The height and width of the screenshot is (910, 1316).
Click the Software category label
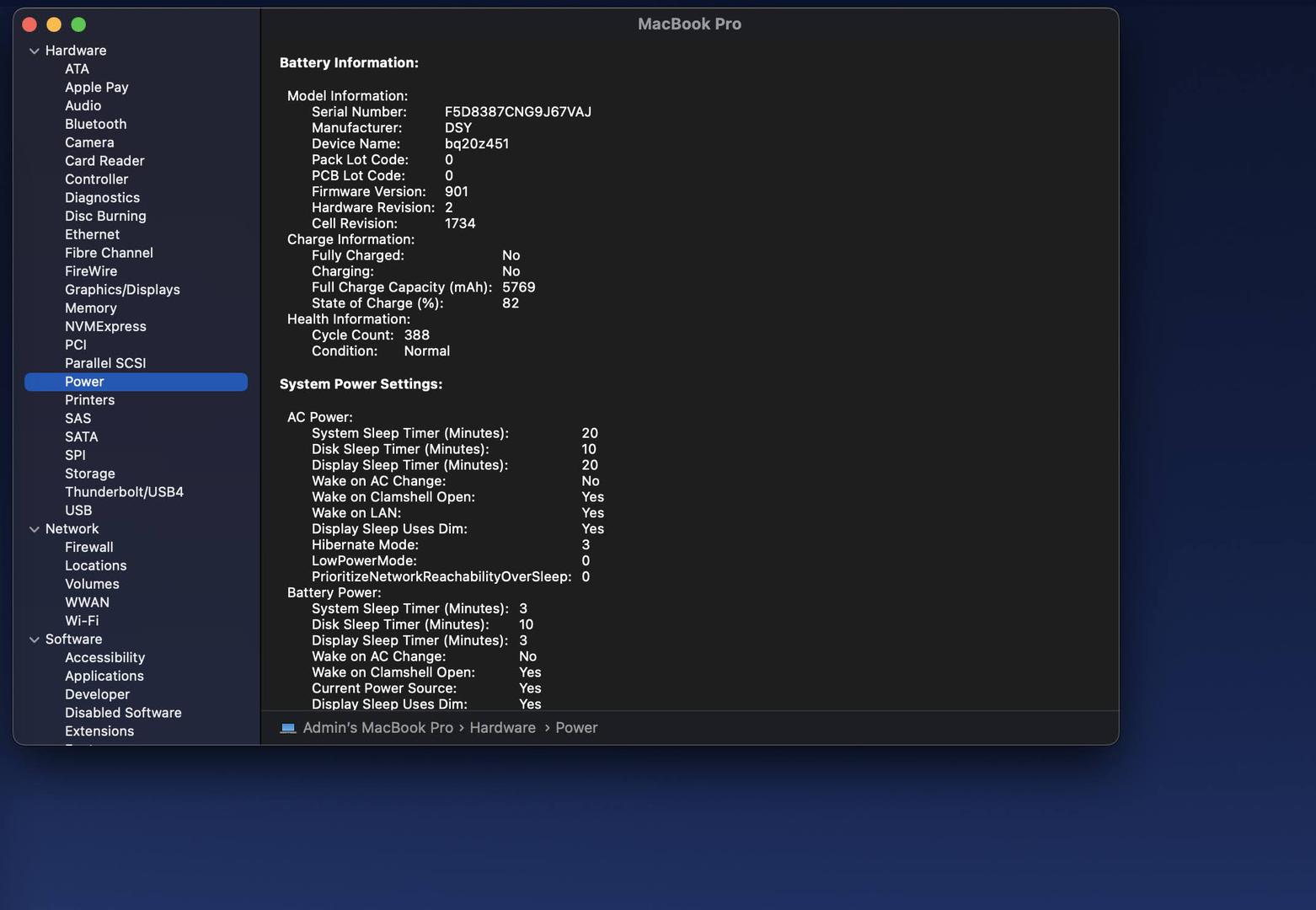73,640
